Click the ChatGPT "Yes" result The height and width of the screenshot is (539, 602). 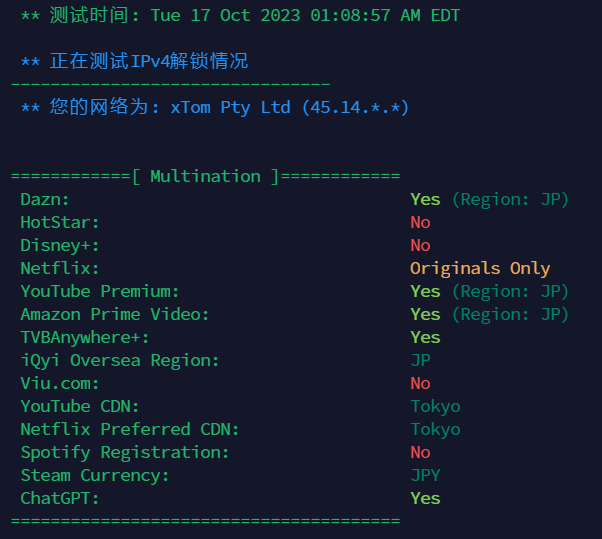click(425, 498)
